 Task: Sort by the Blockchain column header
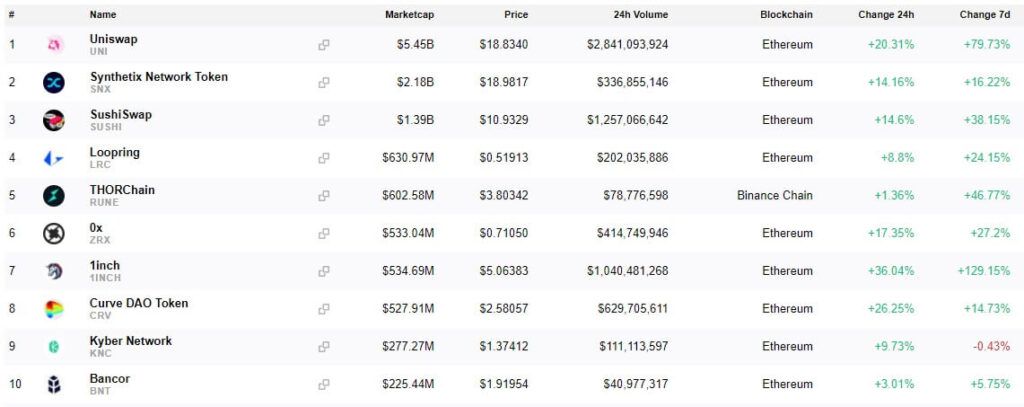786,14
